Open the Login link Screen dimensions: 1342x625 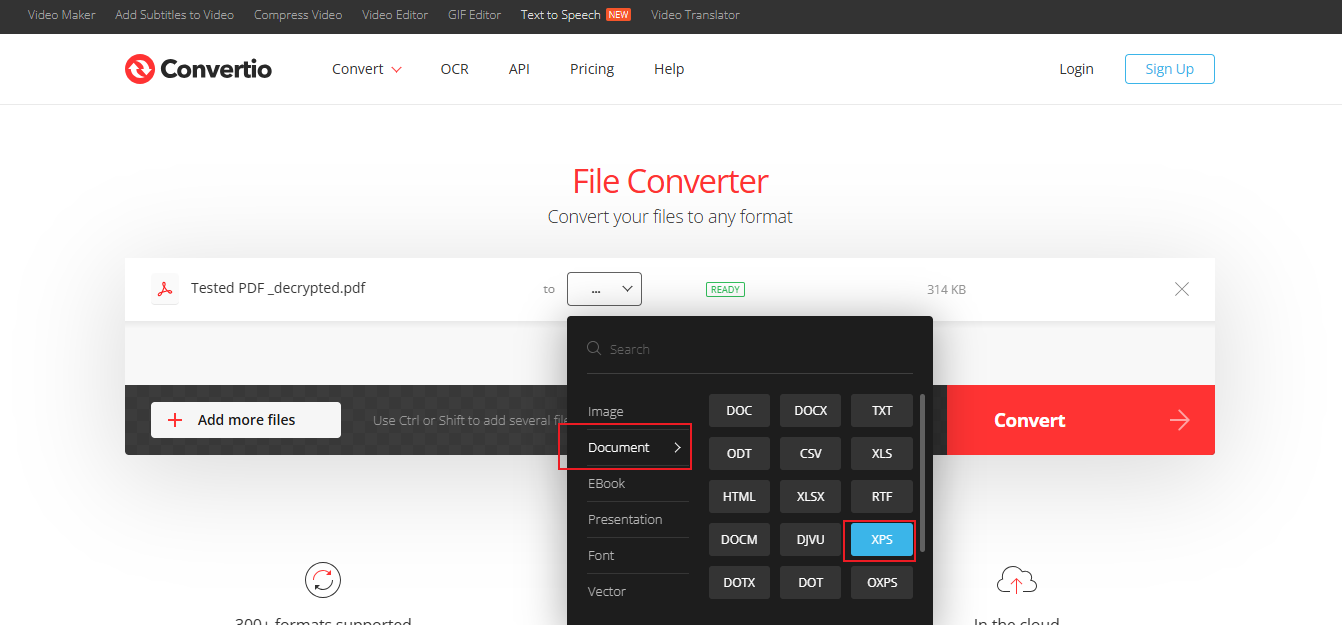[1076, 69]
